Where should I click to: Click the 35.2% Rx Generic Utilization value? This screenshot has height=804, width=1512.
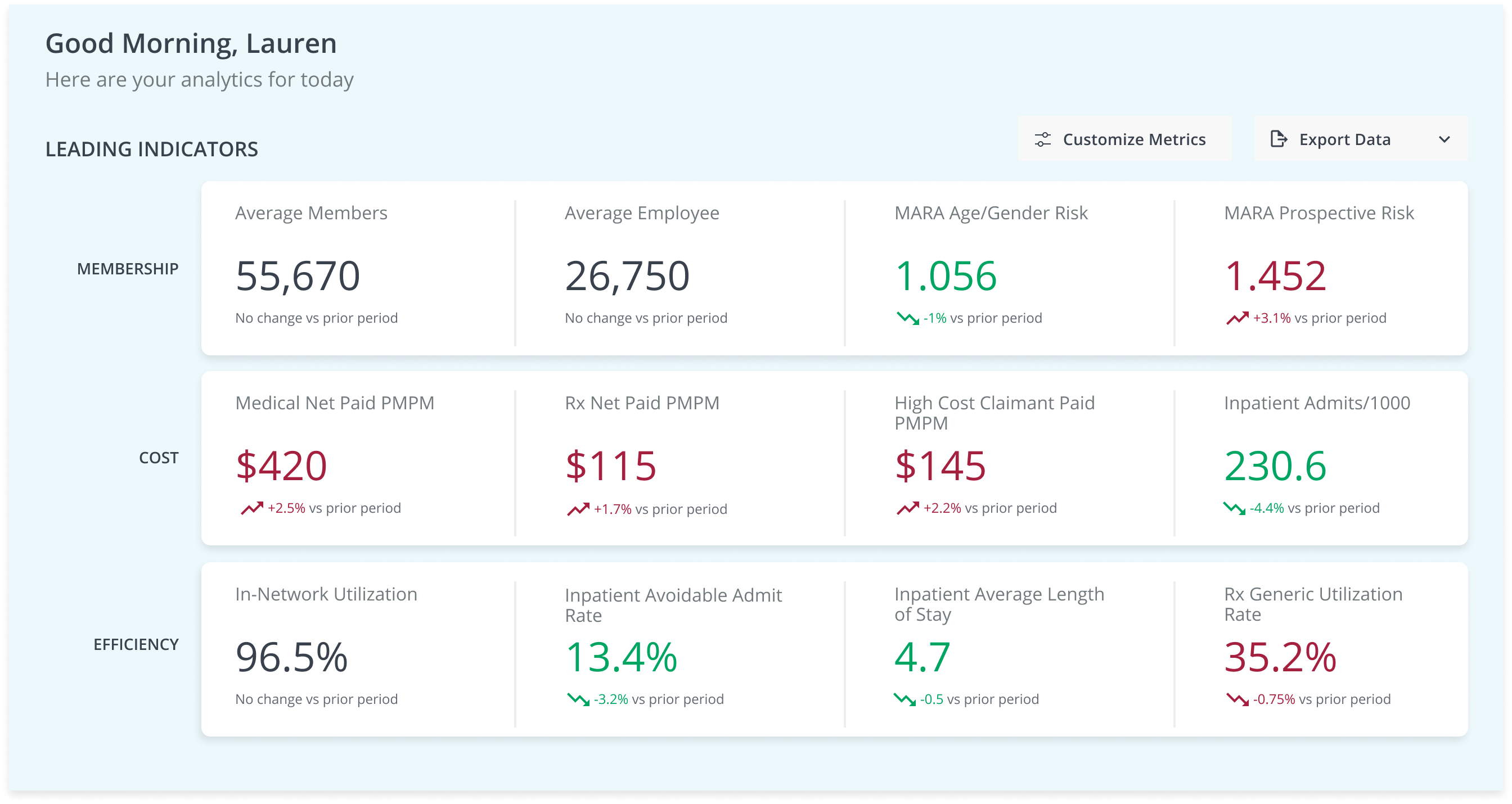[1280, 657]
